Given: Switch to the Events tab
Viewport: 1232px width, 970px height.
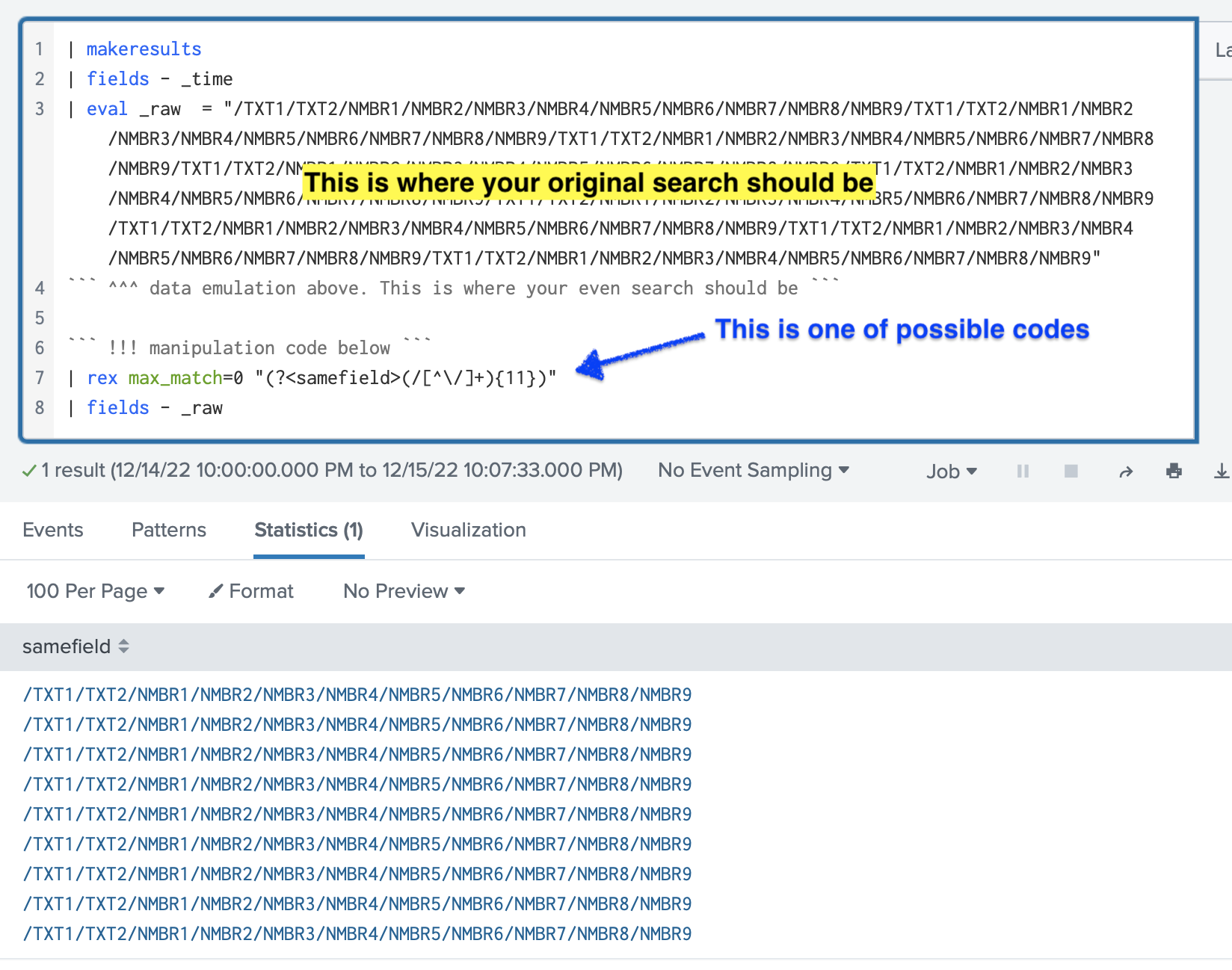Looking at the screenshot, I should (53, 530).
